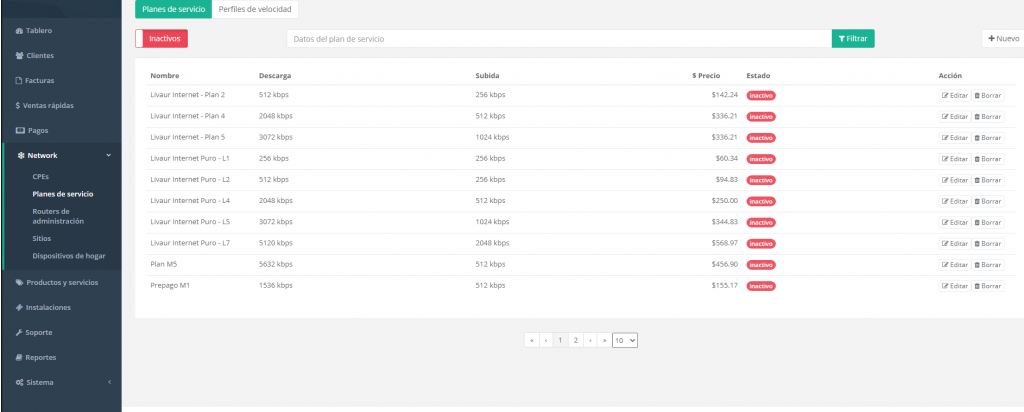Select page 2 in pagination
1024x412 pixels.
[575, 340]
